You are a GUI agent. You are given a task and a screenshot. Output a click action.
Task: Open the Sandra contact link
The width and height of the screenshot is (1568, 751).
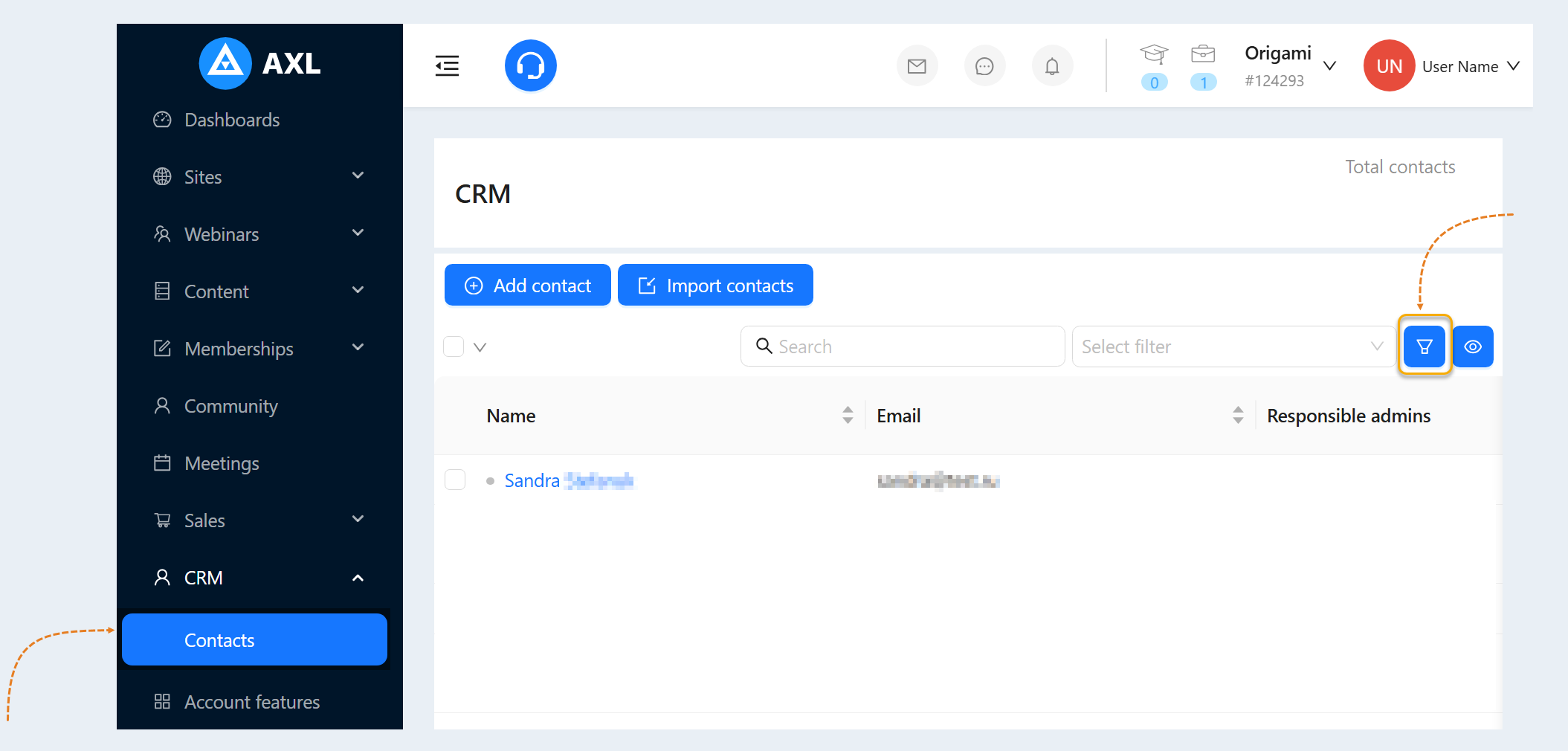point(569,480)
